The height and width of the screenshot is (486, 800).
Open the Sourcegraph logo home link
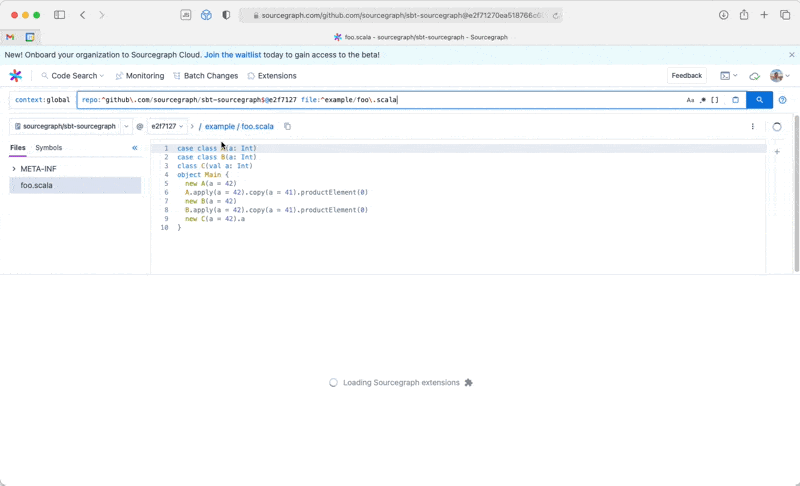click(x=15, y=75)
